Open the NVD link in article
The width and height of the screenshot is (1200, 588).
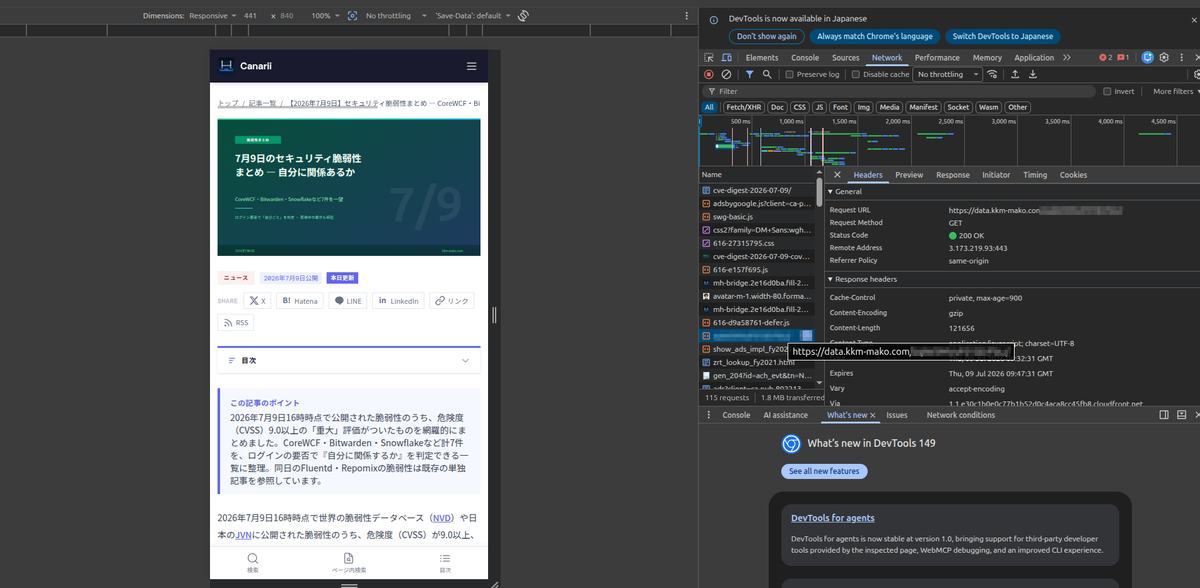coord(441,518)
